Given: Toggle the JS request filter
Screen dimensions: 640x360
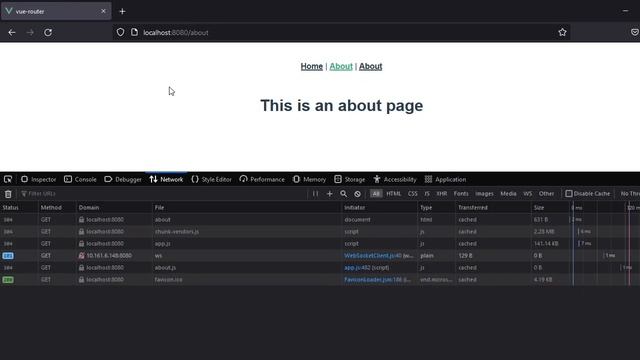Looking at the screenshot, I should (x=427, y=194).
